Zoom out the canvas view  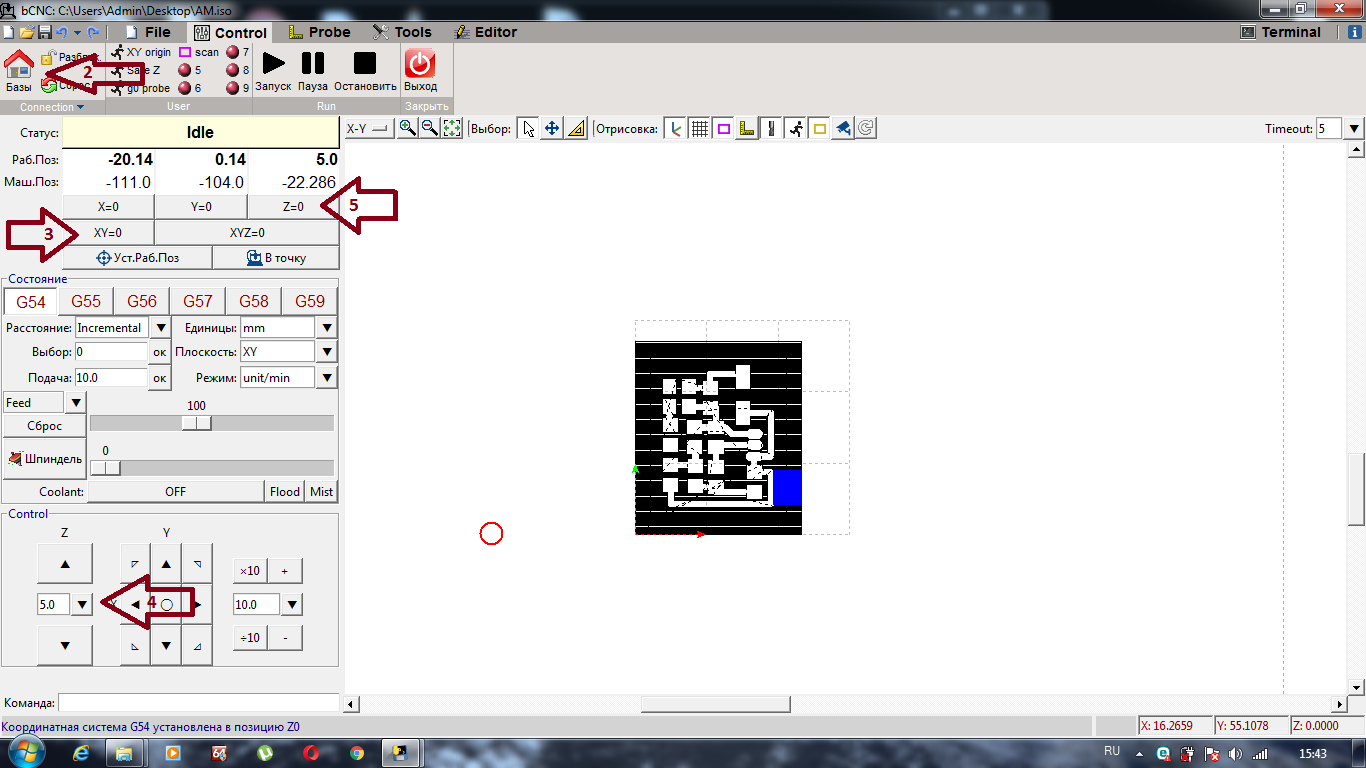(429, 128)
